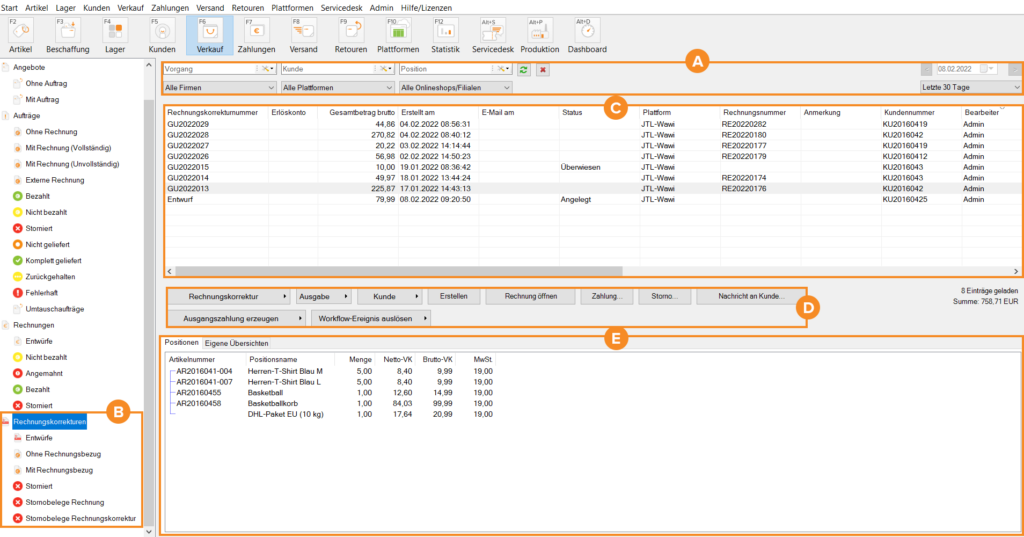Expand the Alle Plattformen dropdown

(x=337, y=88)
